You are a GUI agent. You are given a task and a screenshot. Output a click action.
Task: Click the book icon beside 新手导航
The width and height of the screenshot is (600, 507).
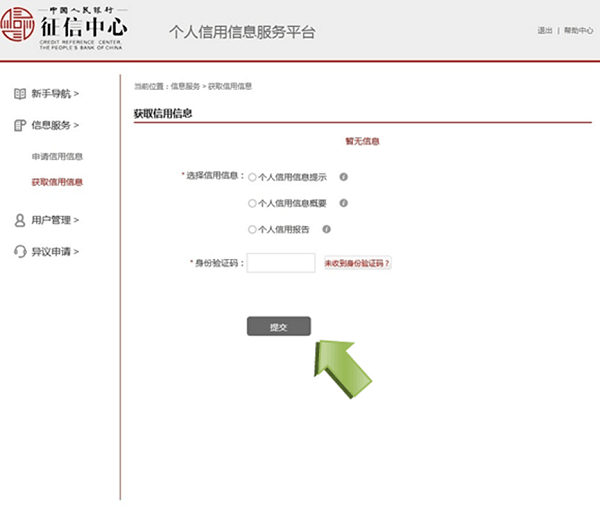point(20,94)
